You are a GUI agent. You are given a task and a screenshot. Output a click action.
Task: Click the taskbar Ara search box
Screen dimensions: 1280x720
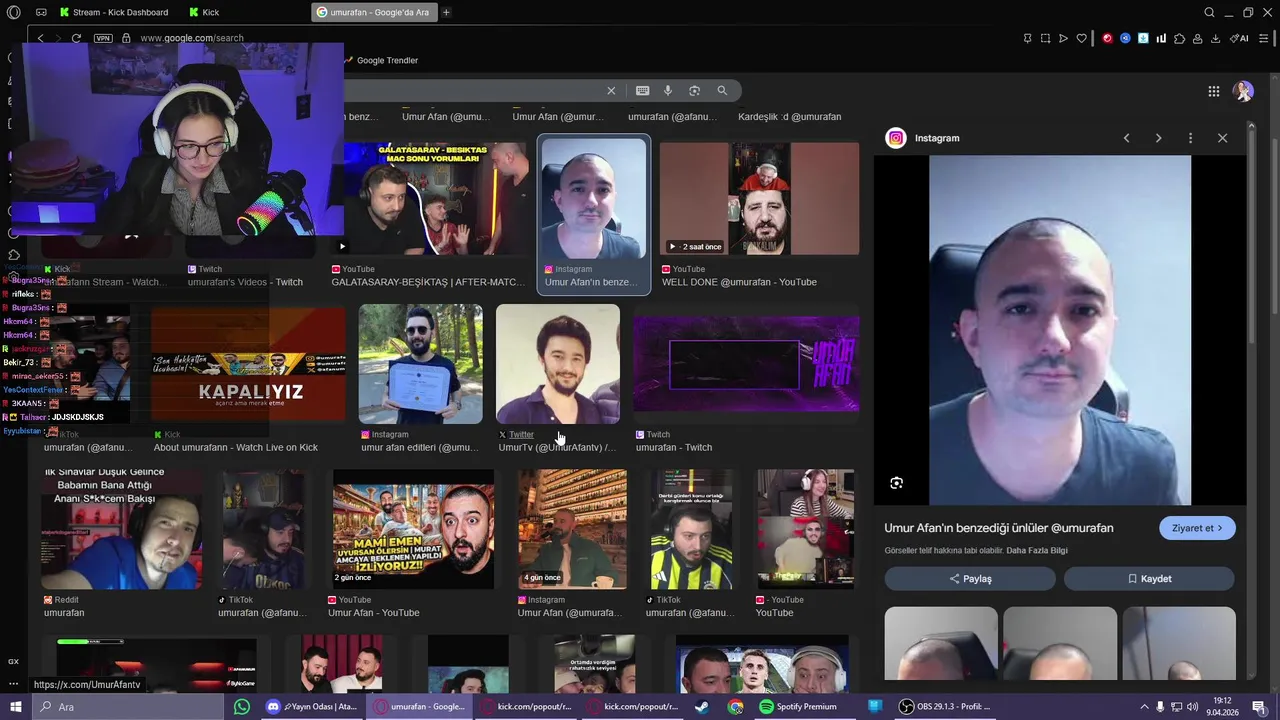(x=128, y=707)
